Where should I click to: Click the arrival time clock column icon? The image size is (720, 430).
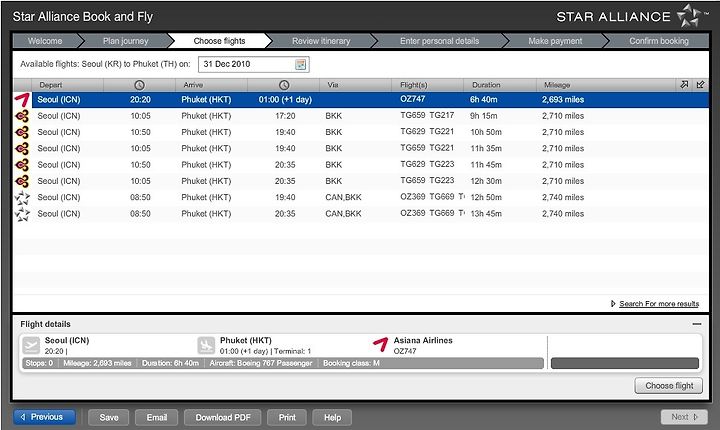[x=284, y=85]
